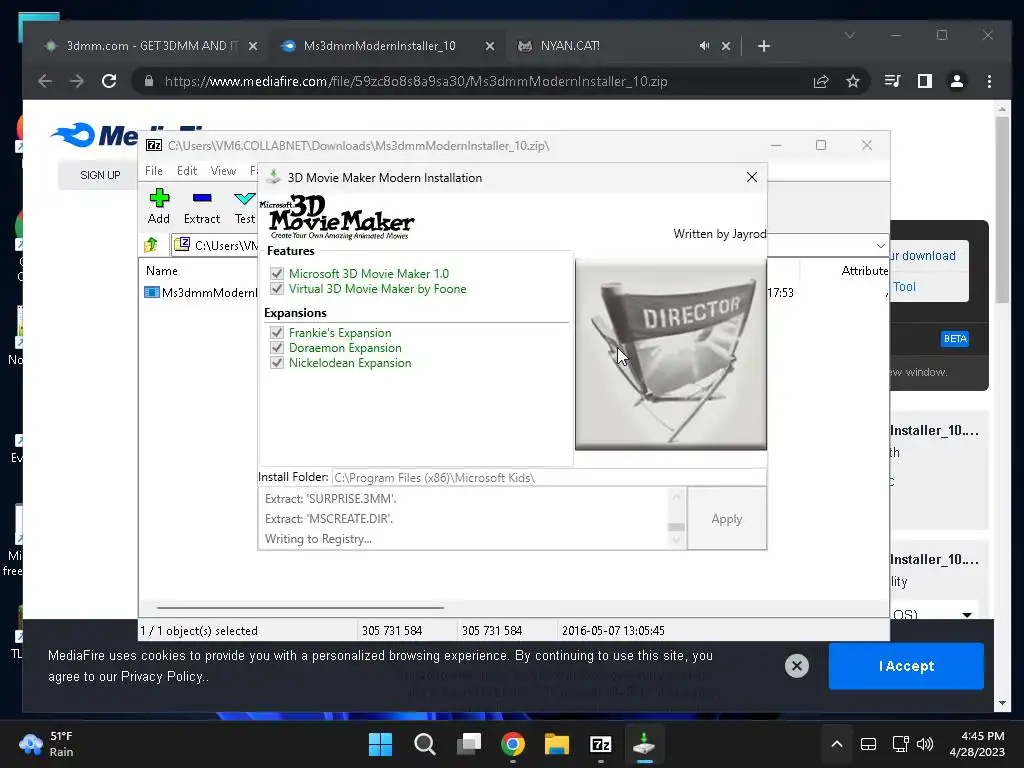Screen dimensions: 1024x768
Task: Open the volume control in system tray
Action: click(x=925, y=744)
